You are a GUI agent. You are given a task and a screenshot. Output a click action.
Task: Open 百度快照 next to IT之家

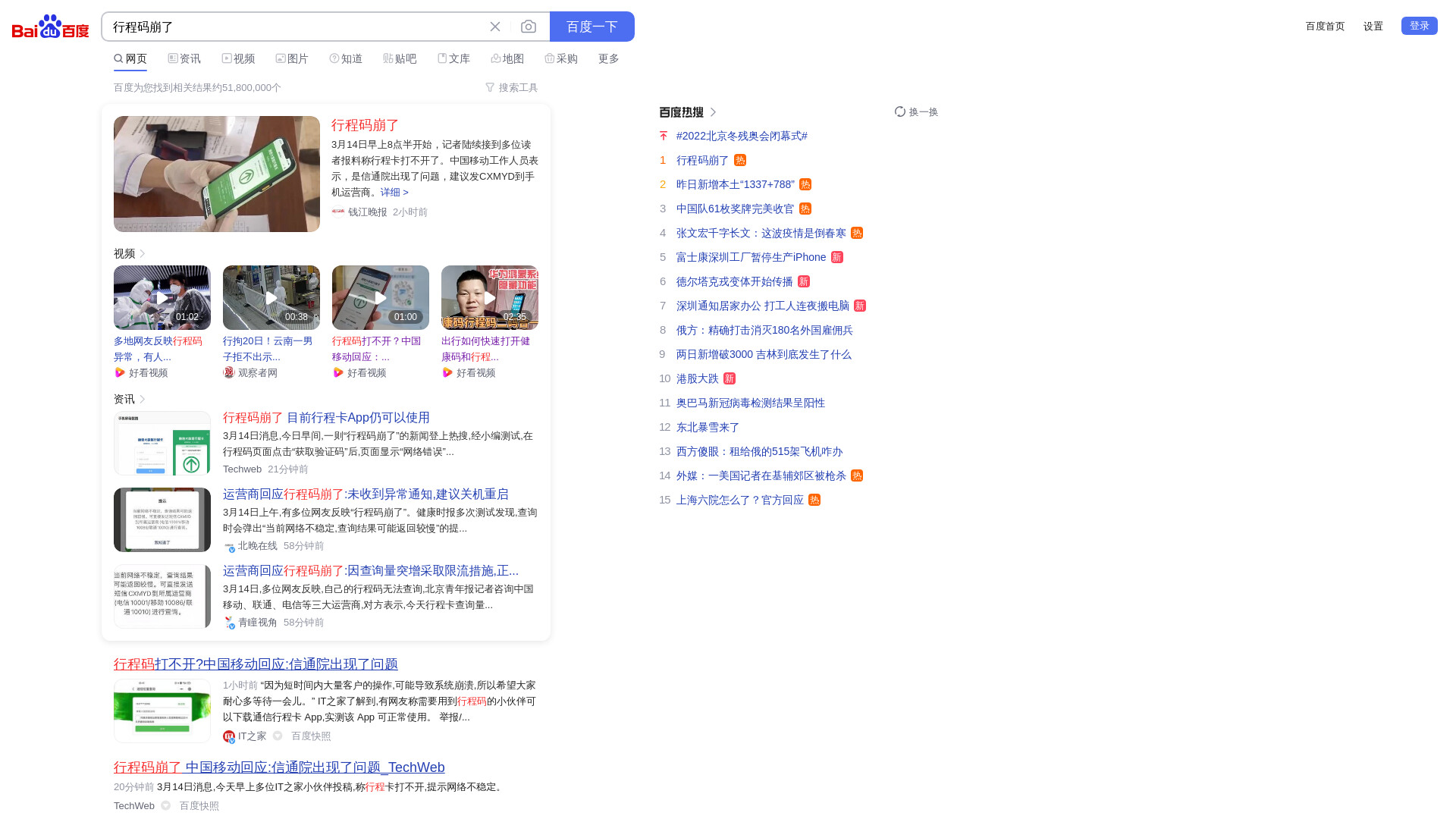point(311,736)
